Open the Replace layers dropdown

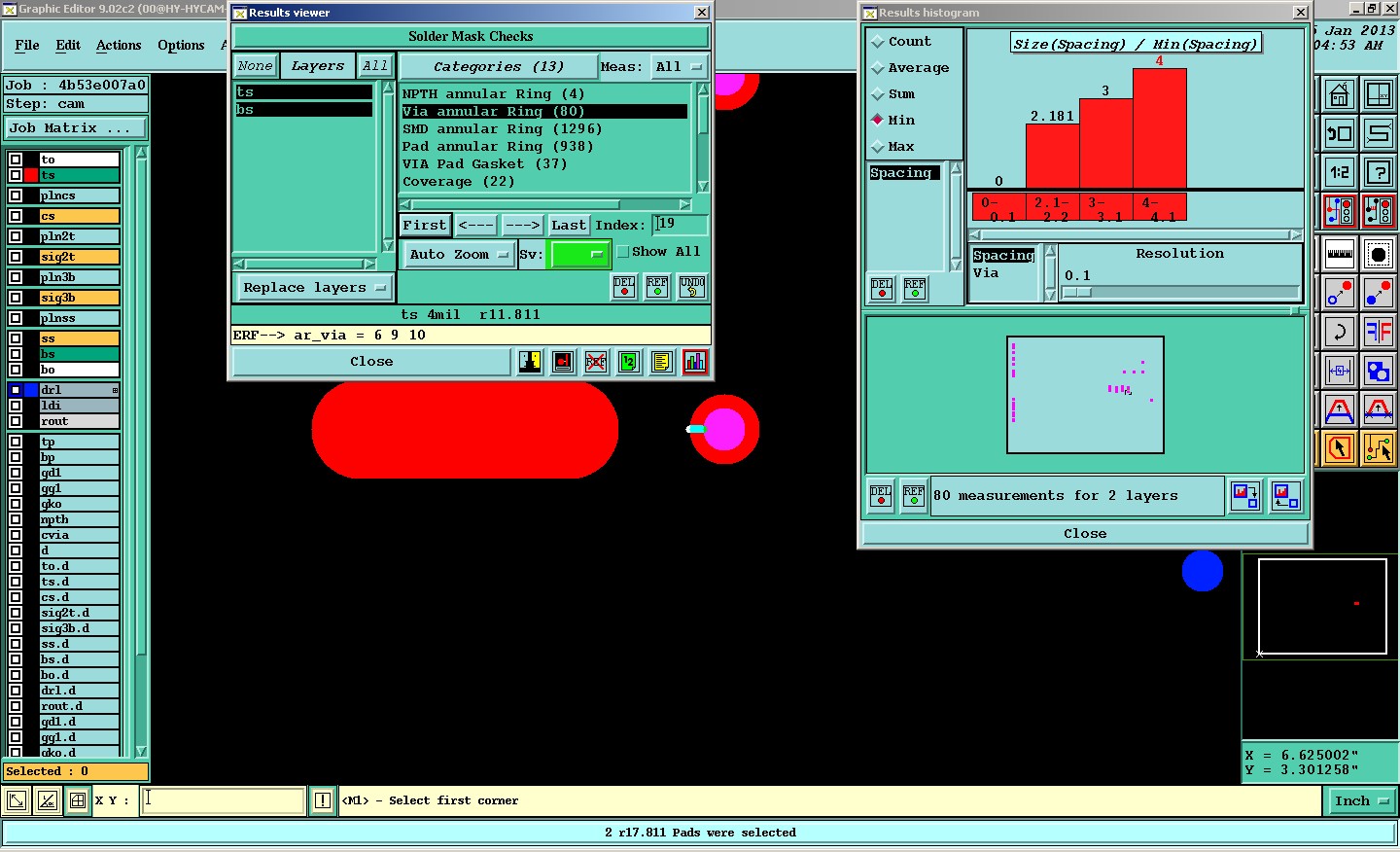click(x=315, y=288)
